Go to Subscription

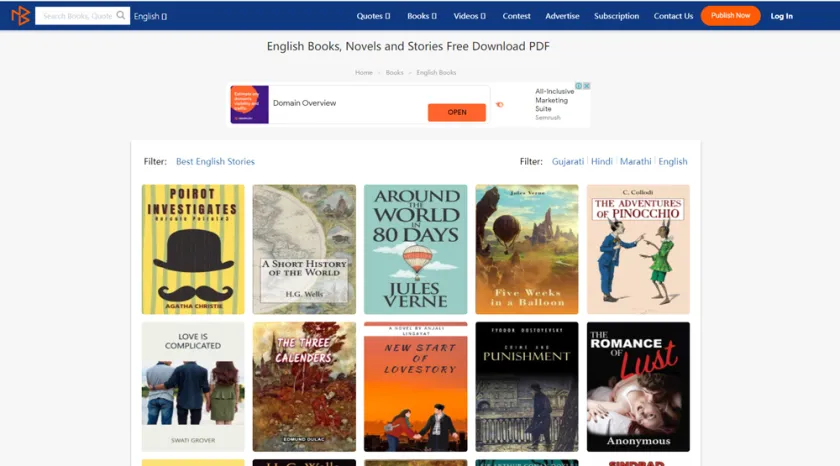pos(616,16)
